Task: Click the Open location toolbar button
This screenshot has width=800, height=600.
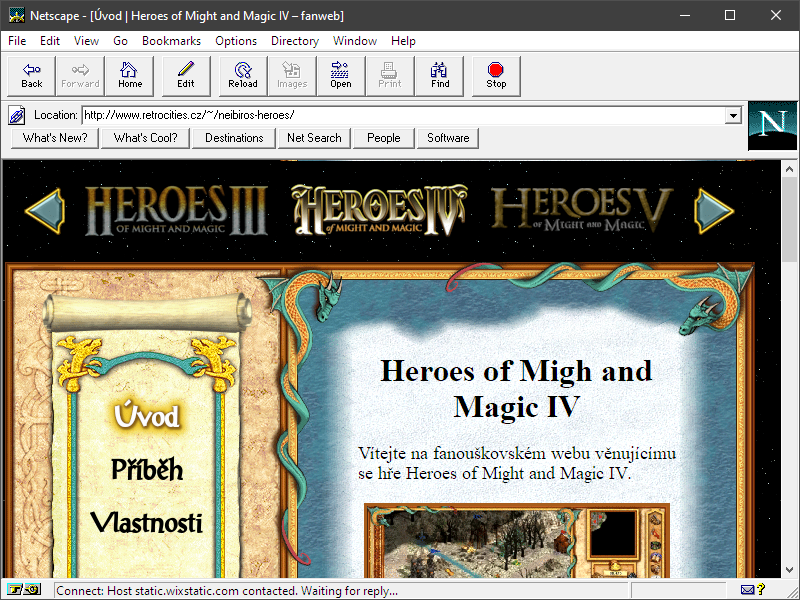Action: pyautogui.click(x=341, y=76)
